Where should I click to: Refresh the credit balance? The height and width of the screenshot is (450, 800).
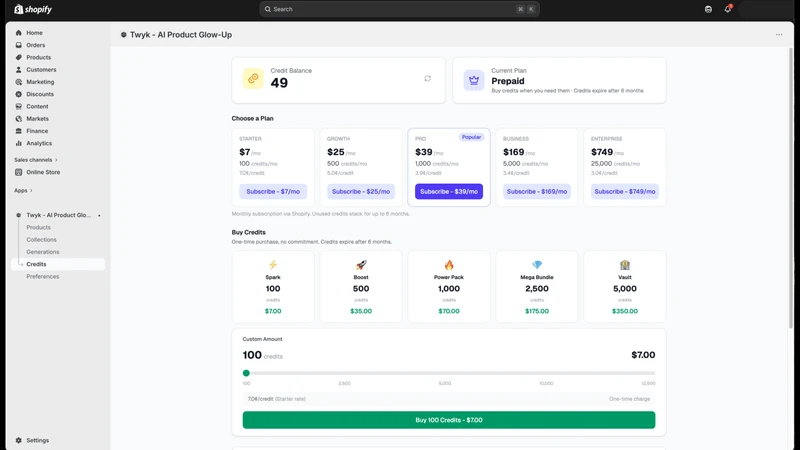(428, 79)
